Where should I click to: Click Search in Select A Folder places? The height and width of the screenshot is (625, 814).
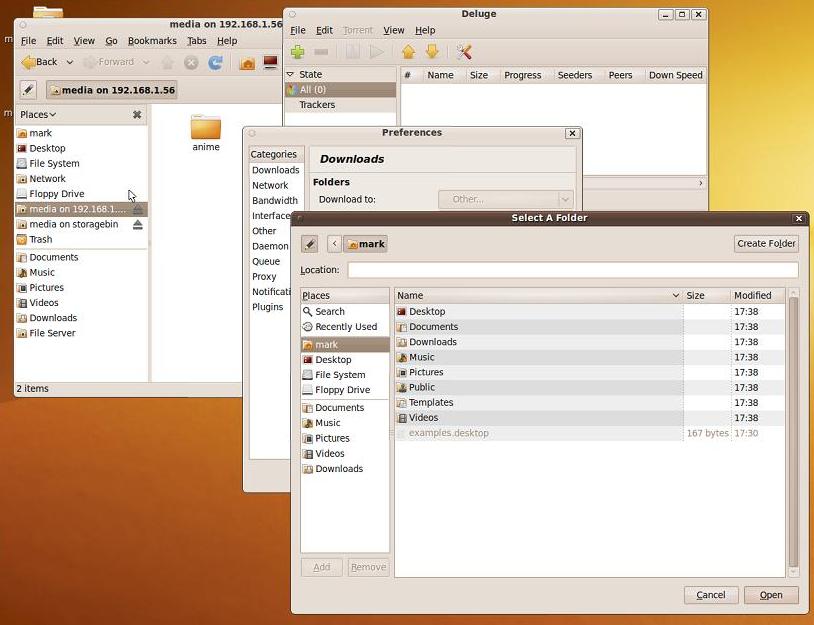tap(345, 311)
